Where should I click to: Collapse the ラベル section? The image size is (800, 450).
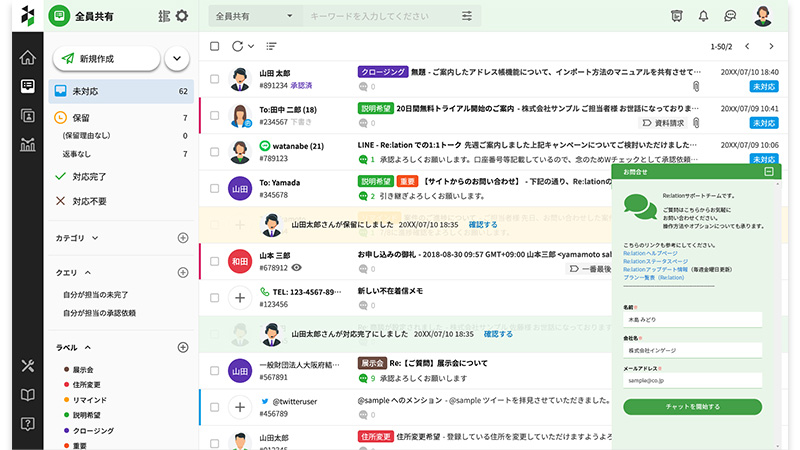click(89, 347)
